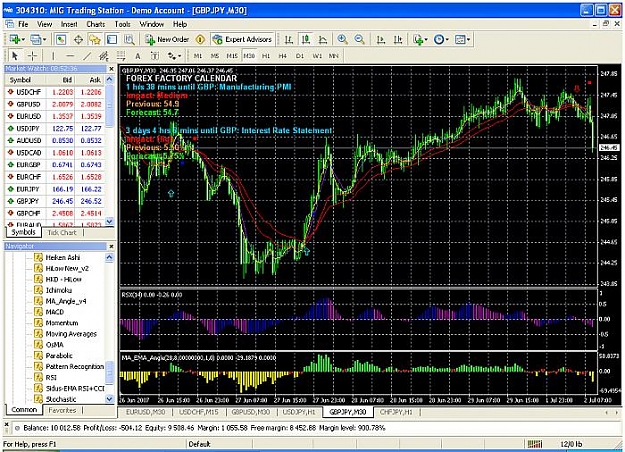Switch timeframe to H4
625x452 pixels.
283,56
